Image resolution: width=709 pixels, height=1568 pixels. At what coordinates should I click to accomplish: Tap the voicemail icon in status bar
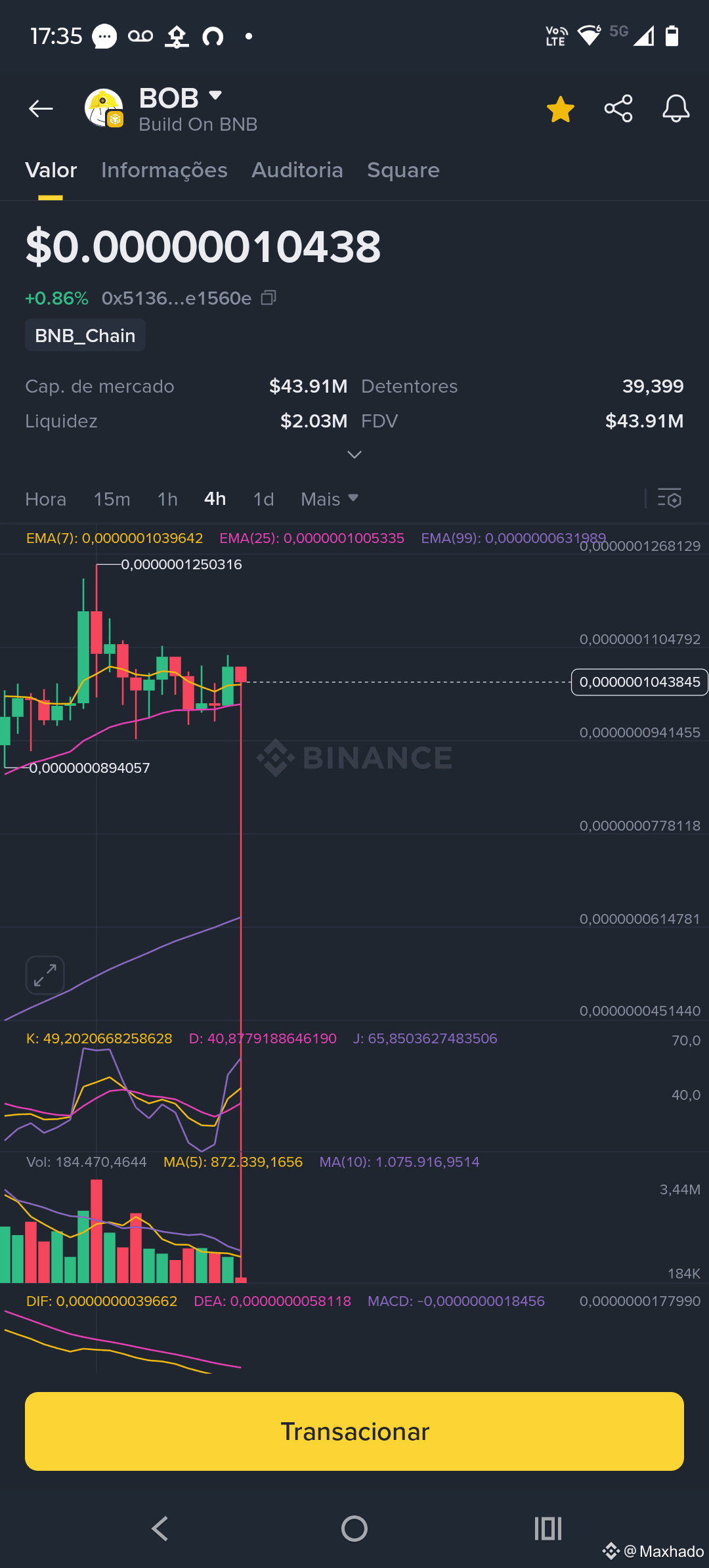pyautogui.click(x=140, y=36)
